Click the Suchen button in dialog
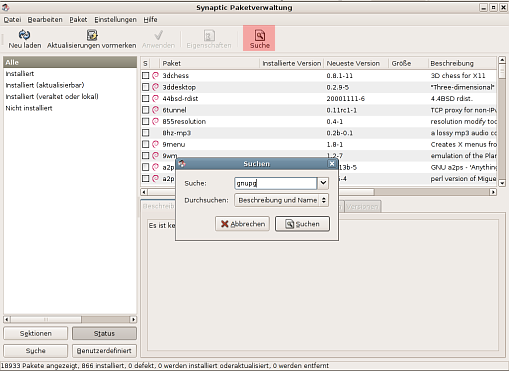Screen dimensions: 509x371 click(302, 224)
